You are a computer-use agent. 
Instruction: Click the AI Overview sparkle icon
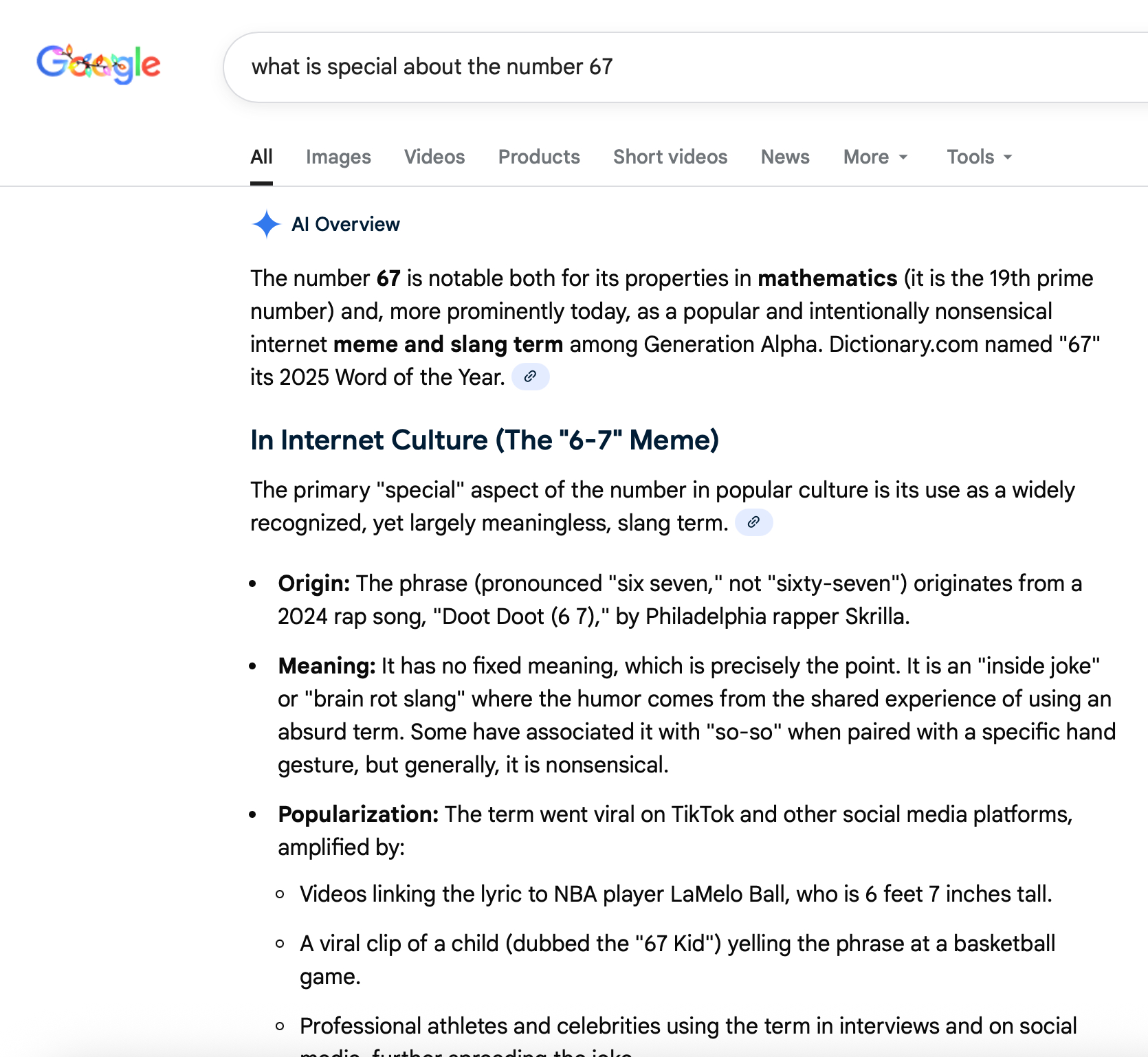point(266,224)
